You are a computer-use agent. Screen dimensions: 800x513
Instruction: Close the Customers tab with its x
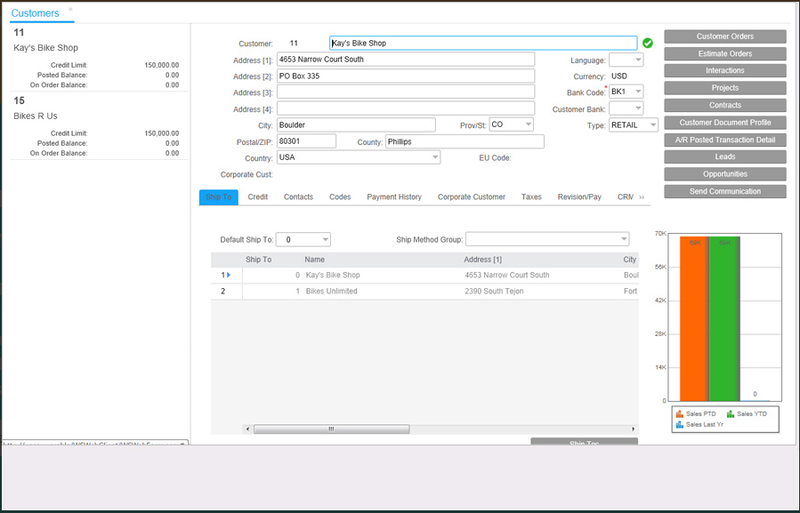coord(70,9)
